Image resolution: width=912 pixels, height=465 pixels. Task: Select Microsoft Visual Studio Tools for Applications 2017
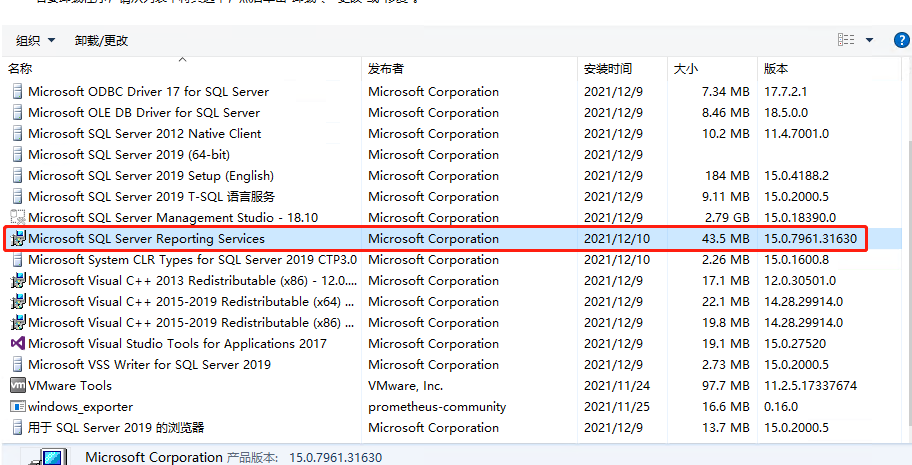[x=177, y=343]
